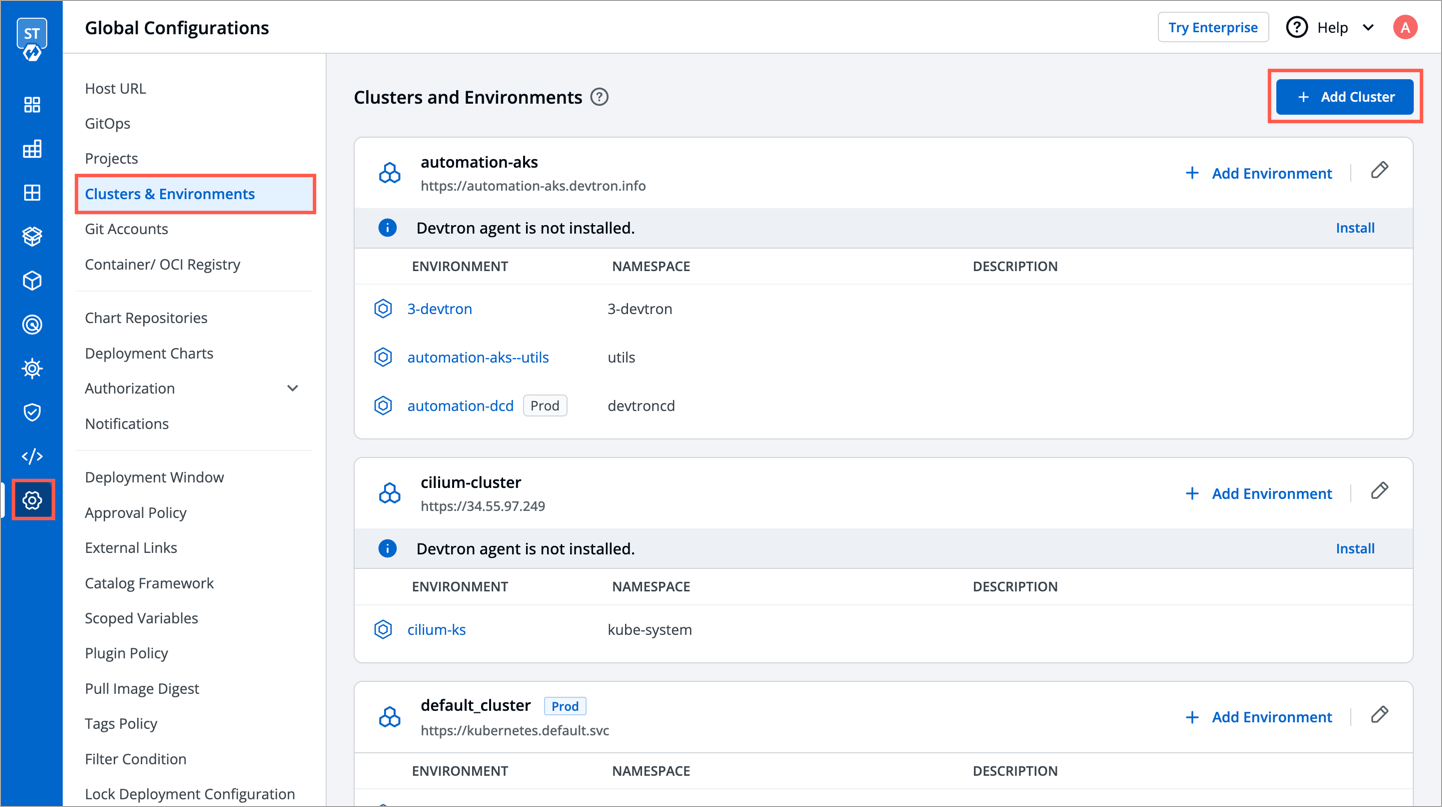Open Tags Policy settings

pyautogui.click(x=121, y=723)
